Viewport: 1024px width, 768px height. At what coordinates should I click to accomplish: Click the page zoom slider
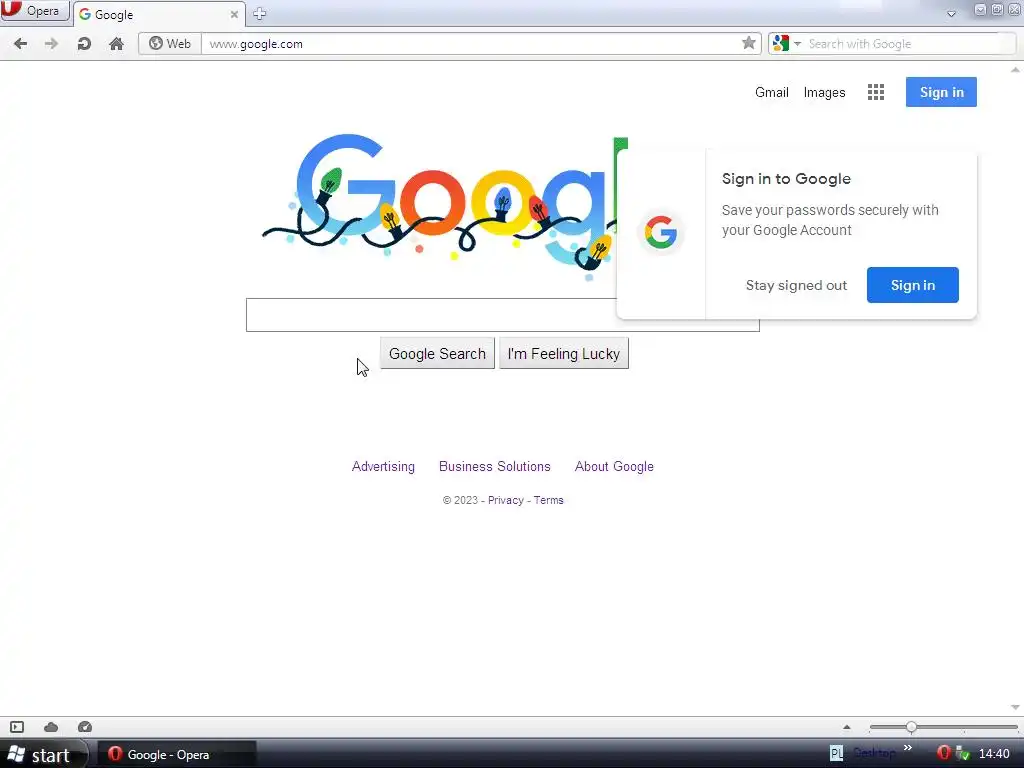[x=944, y=727]
